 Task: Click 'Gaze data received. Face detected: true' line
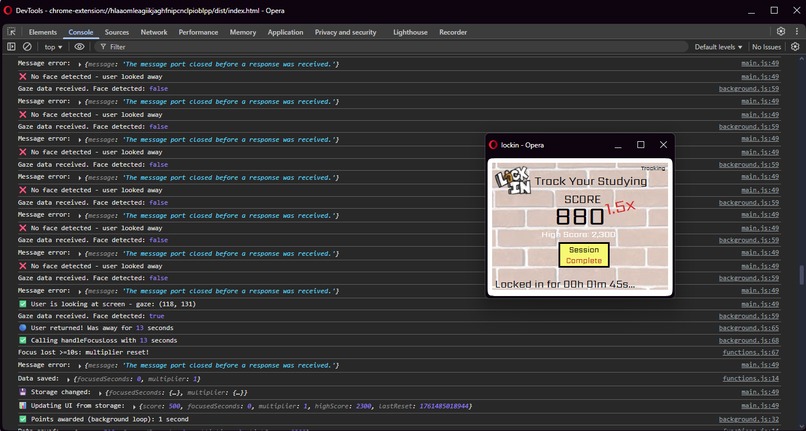coord(91,316)
